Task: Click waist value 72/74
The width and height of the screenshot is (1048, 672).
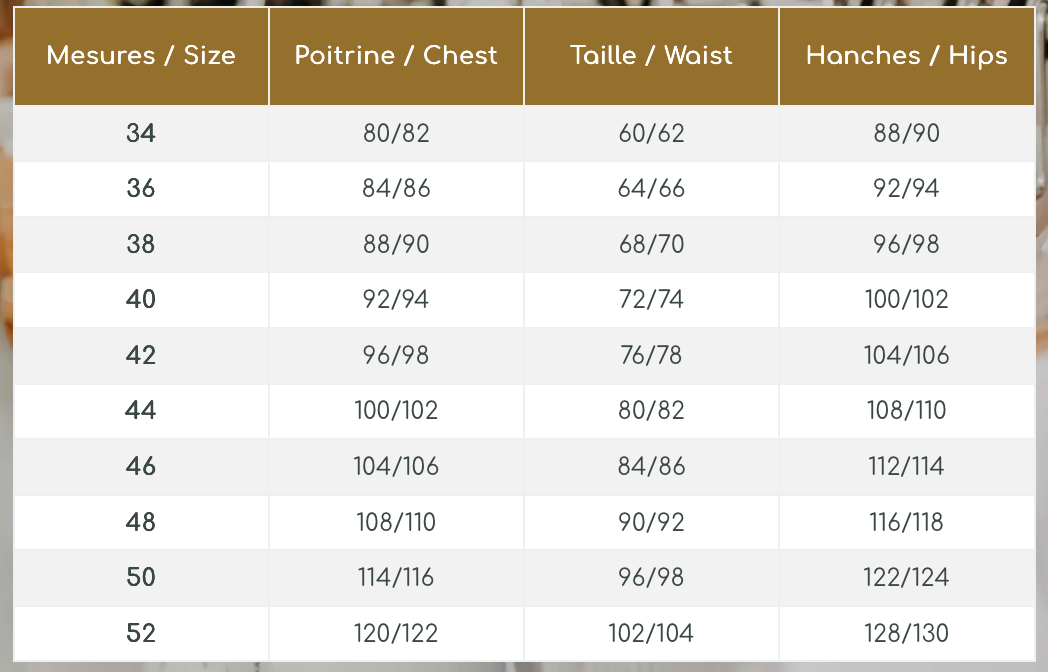Action: coord(651,299)
